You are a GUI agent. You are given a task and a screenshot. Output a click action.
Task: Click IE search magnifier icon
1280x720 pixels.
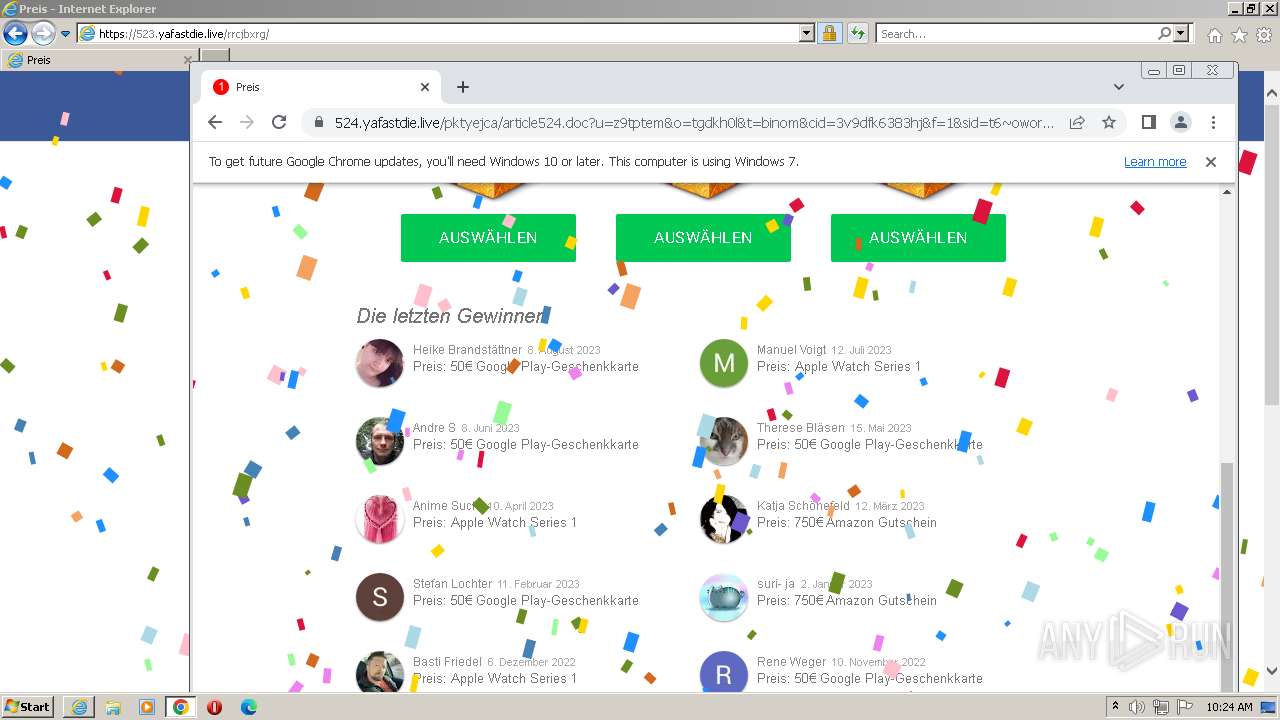click(x=1164, y=33)
